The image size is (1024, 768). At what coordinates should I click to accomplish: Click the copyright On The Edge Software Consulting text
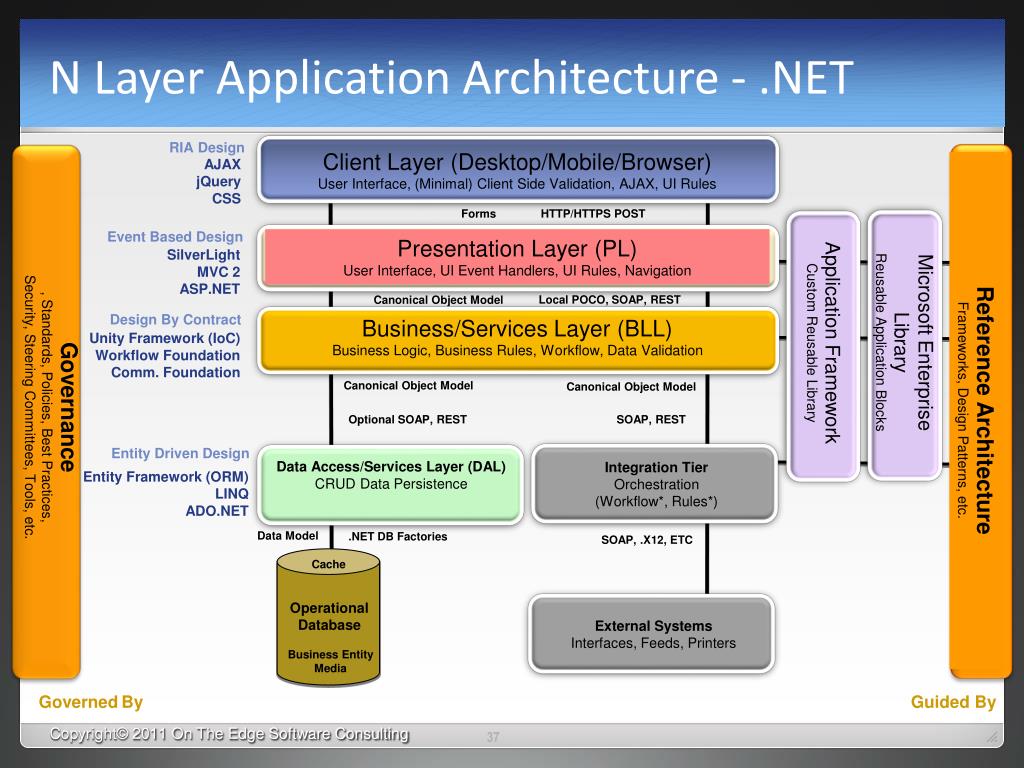[x=229, y=734]
